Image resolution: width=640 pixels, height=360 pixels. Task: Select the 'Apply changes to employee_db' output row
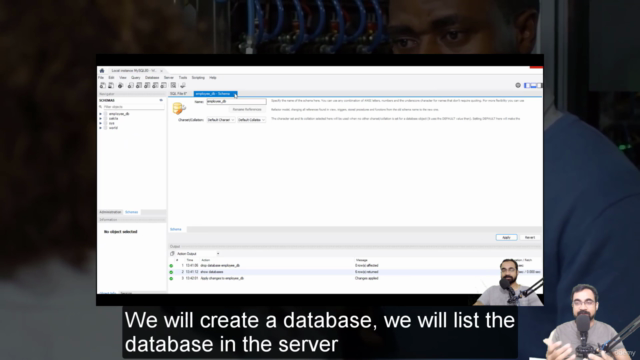tap(355, 278)
